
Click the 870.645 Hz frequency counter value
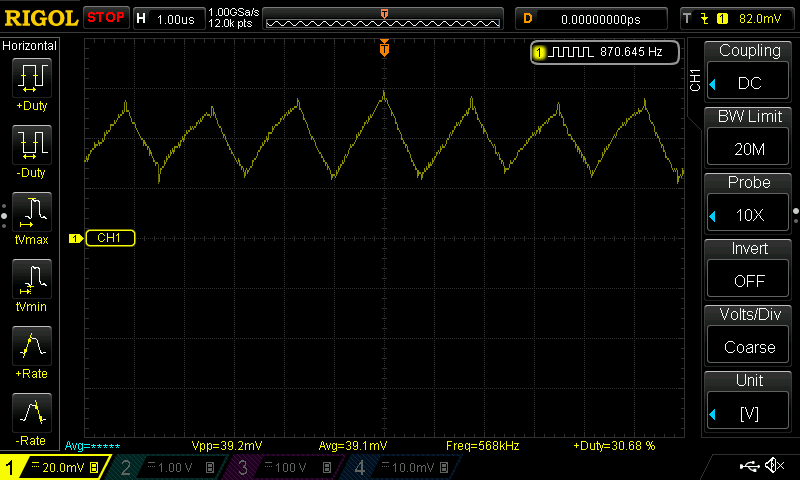point(631,52)
